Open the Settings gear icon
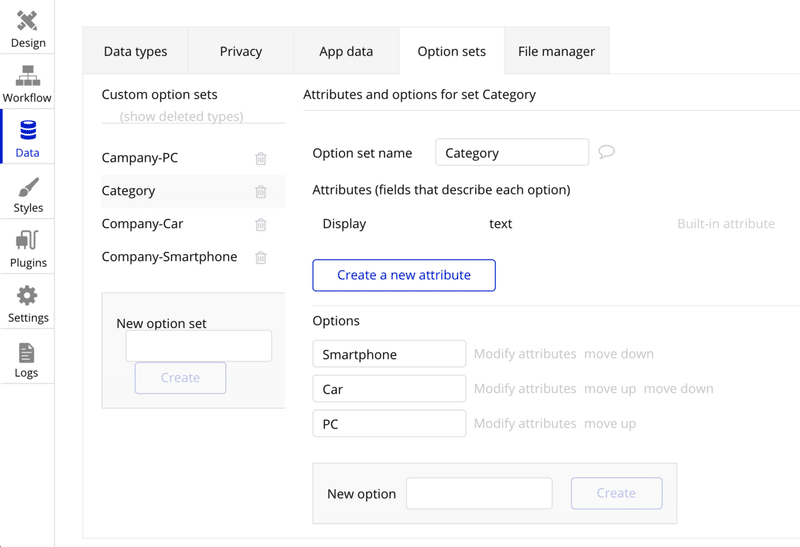Viewport: 800px width, 547px height. pyautogui.click(x=27, y=295)
